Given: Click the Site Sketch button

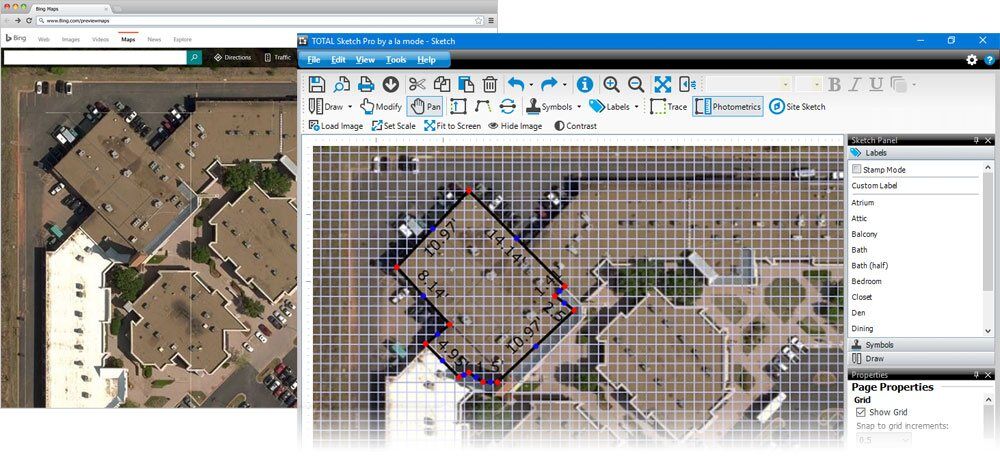Looking at the screenshot, I should (797, 106).
